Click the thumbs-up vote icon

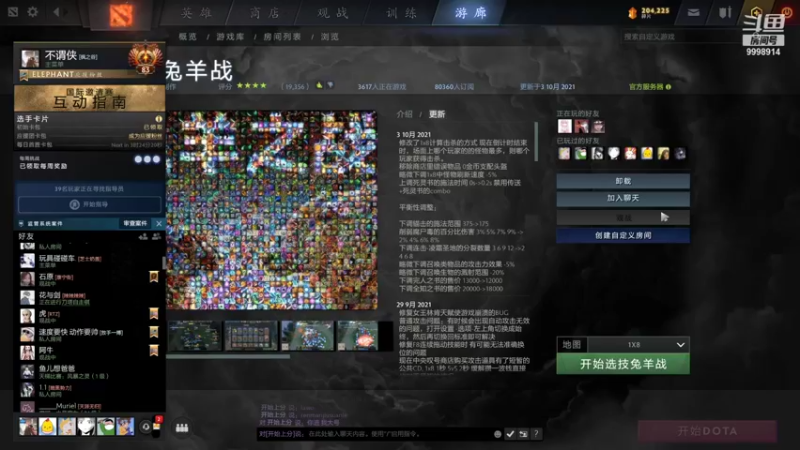tap(319, 85)
